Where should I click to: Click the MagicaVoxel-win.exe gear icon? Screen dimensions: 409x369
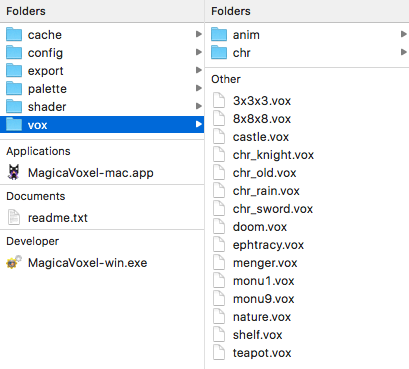[x=14, y=262]
